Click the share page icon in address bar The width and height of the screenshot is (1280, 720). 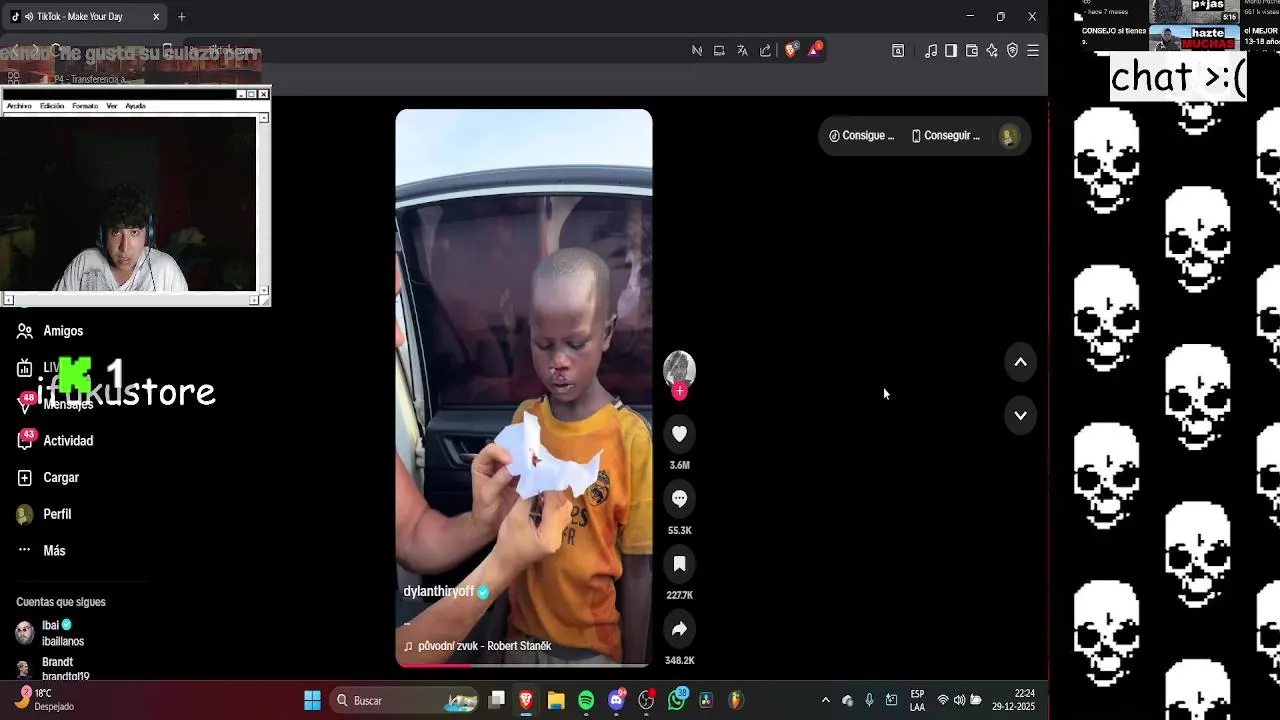click(765, 51)
